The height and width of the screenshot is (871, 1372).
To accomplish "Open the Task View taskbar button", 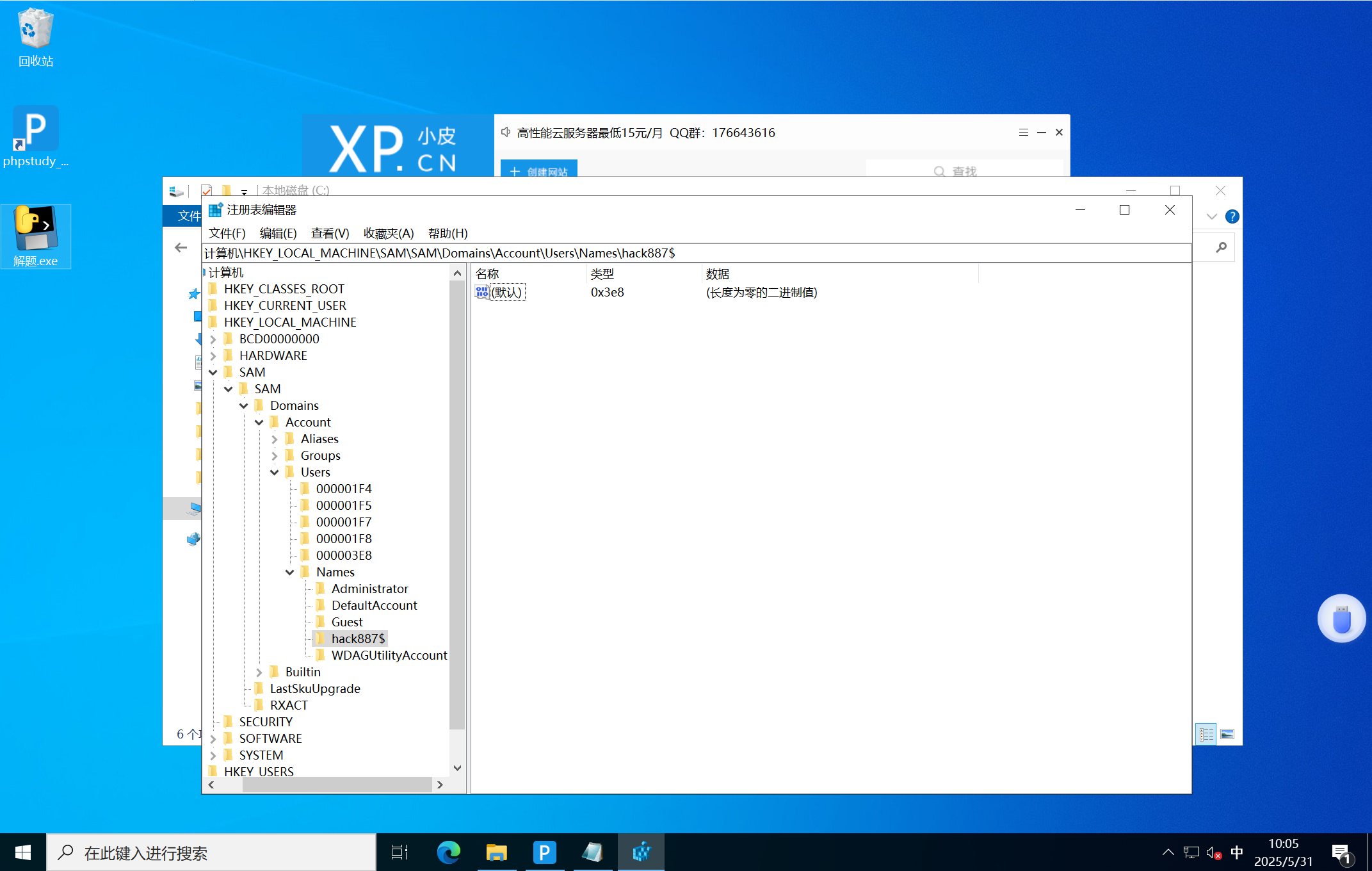I will [x=399, y=852].
